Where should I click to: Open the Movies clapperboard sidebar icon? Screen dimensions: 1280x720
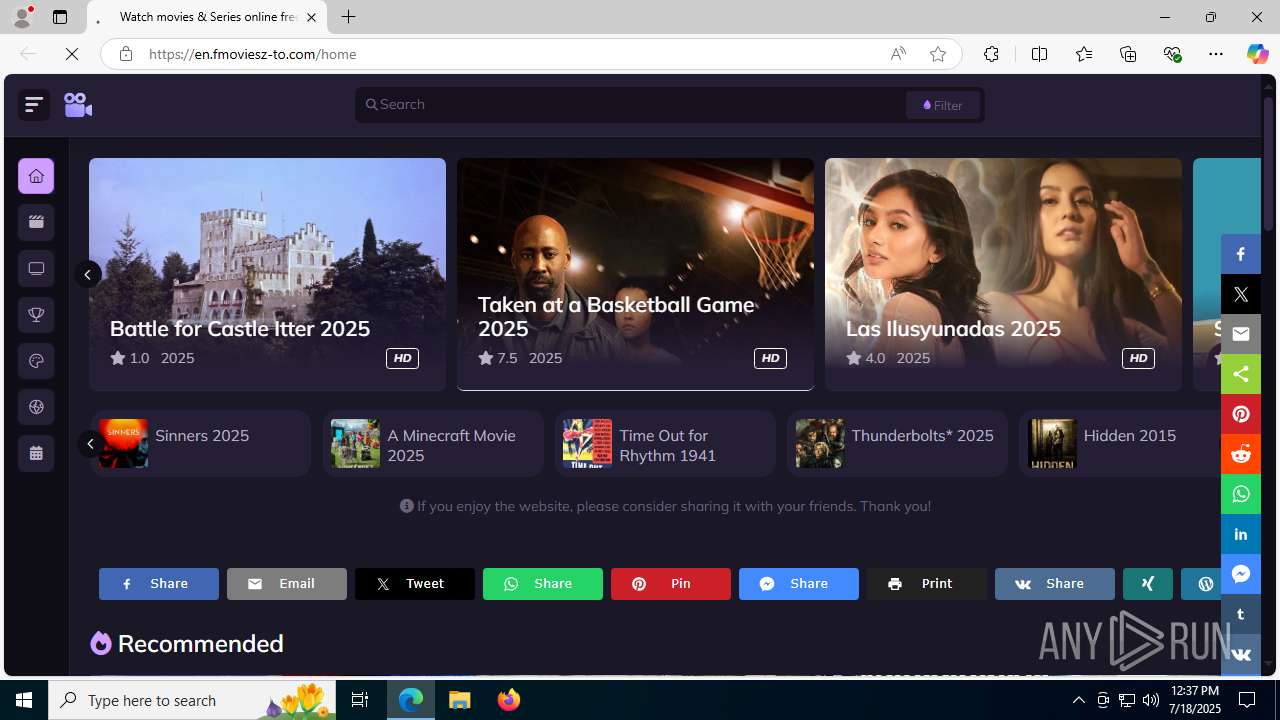(36, 222)
